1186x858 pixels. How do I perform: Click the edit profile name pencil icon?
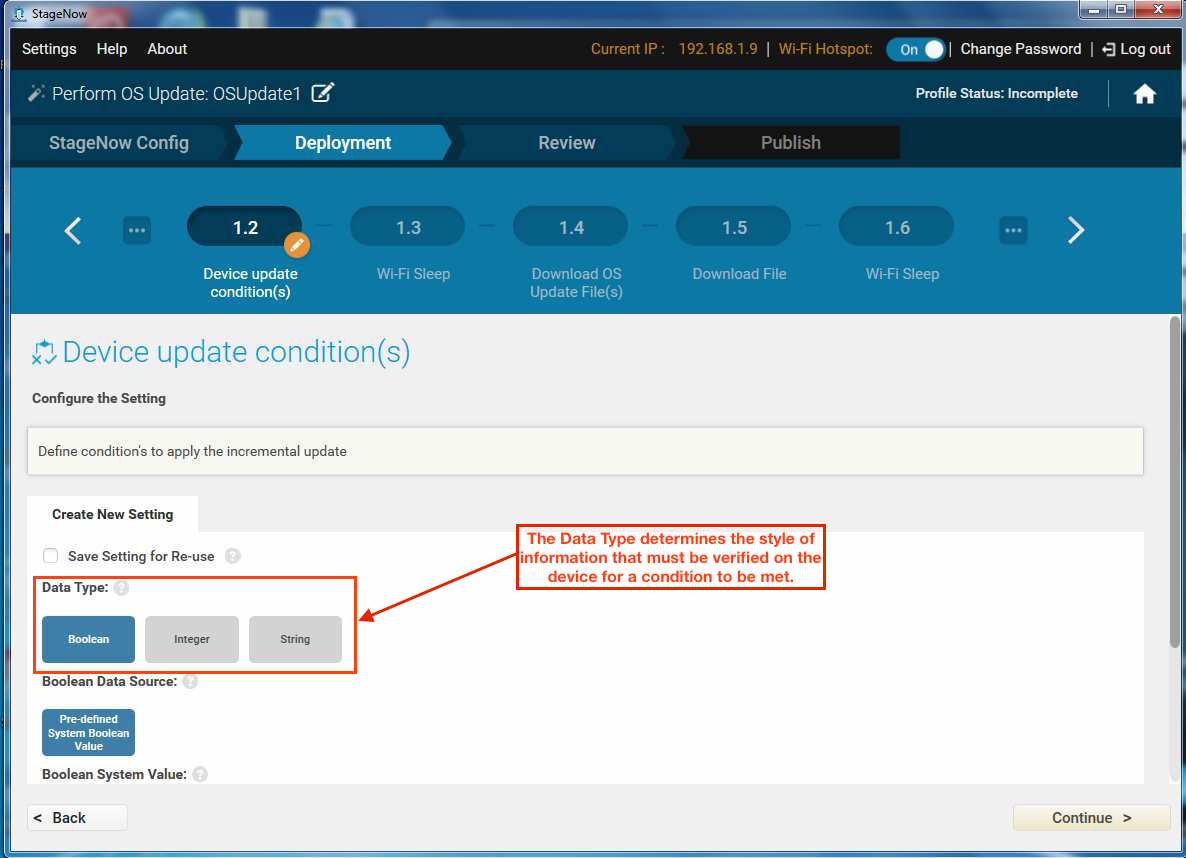tap(322, 93)
